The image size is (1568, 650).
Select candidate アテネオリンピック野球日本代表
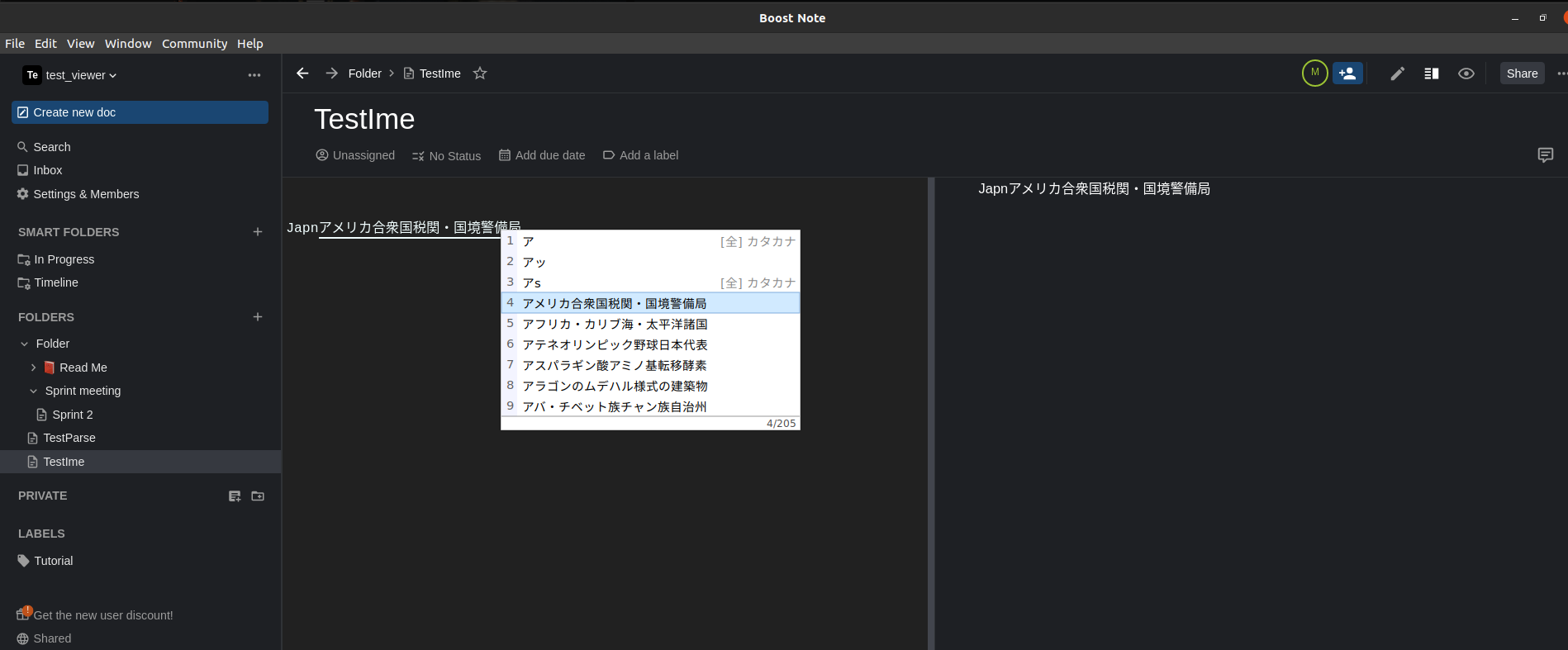(650, 344)
